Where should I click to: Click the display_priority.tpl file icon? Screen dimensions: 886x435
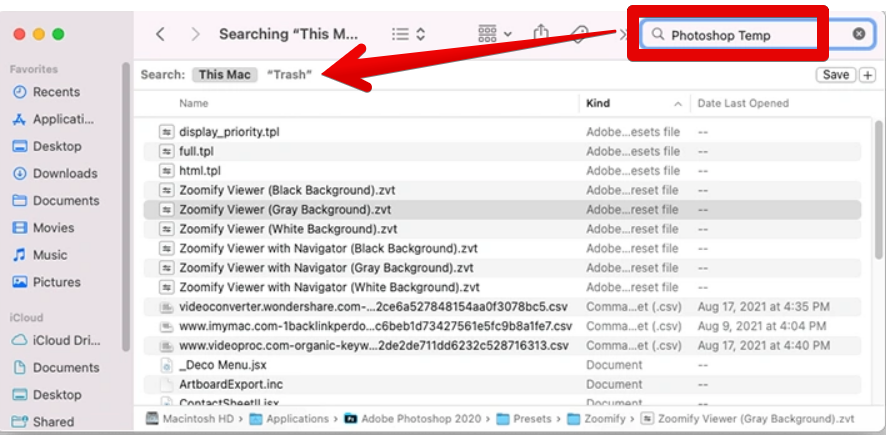pos(166,132)
